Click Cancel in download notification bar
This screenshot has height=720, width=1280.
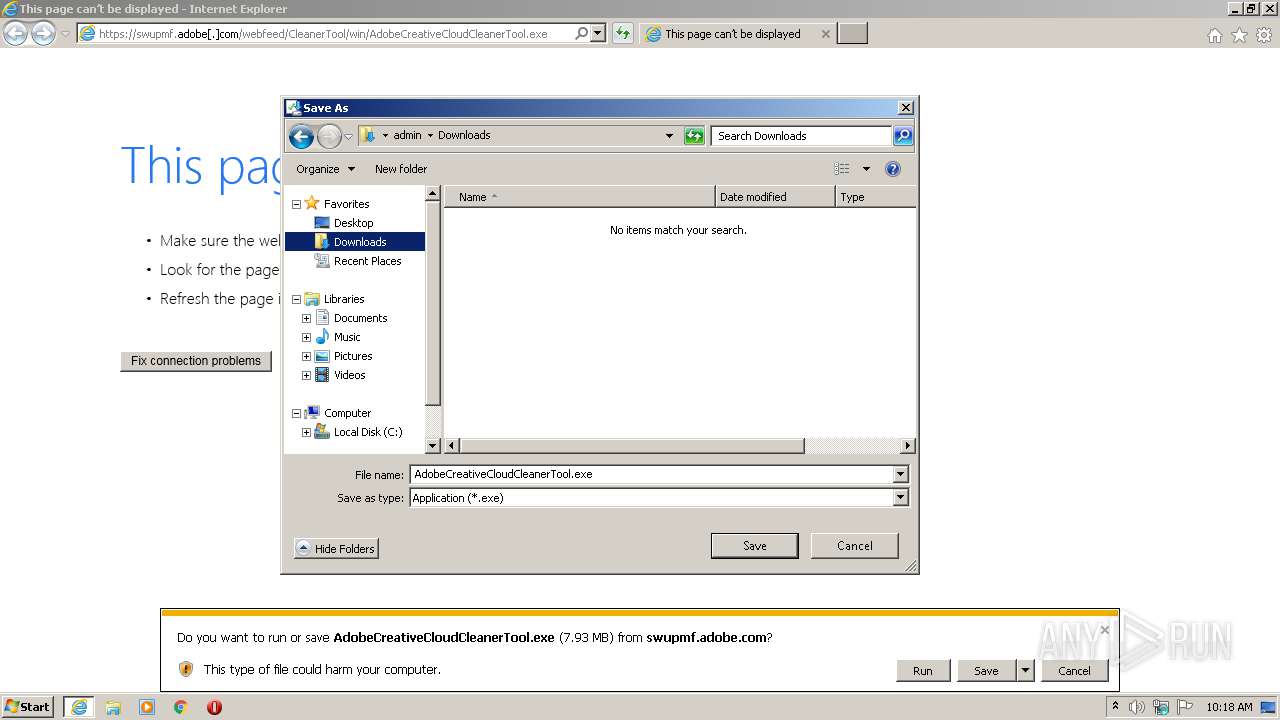[x=1074, y=671]
